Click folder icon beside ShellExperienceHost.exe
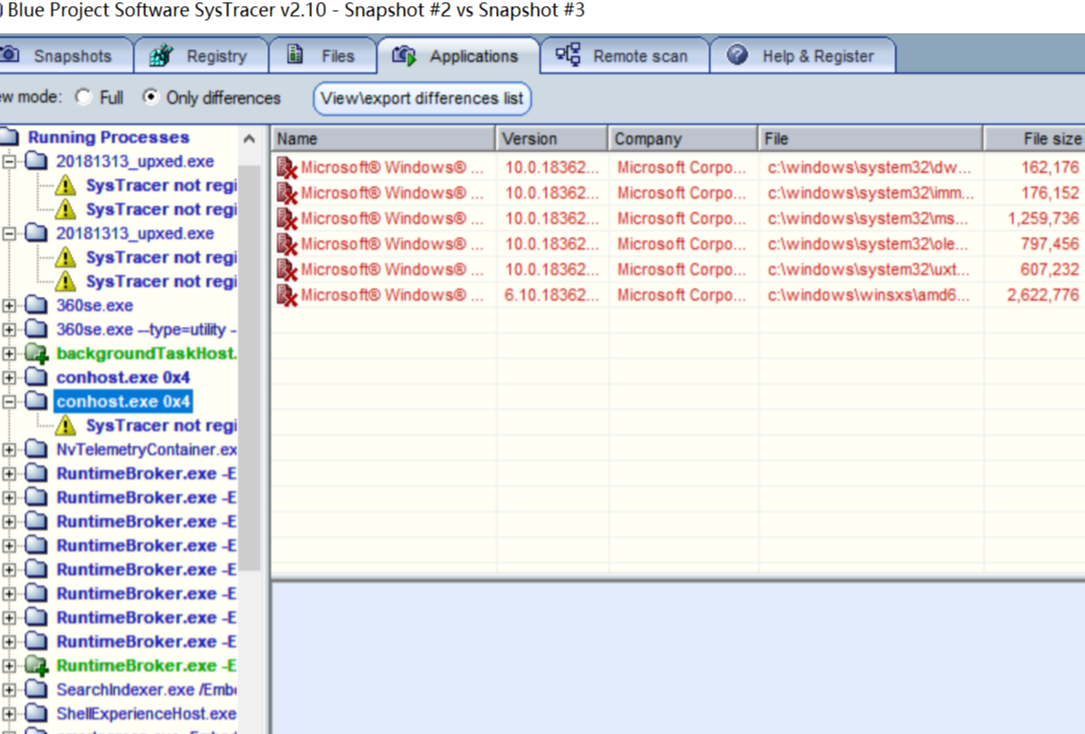 (x=36, y=713)
